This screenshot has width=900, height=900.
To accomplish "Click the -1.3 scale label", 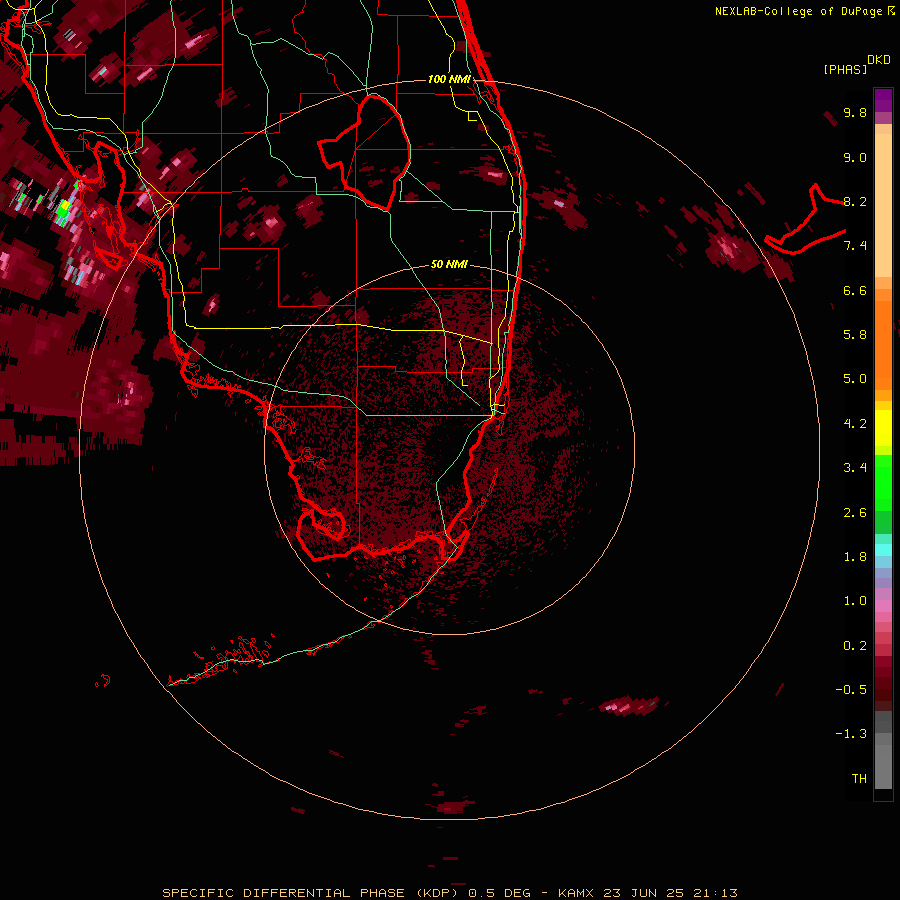I will 851,734.
